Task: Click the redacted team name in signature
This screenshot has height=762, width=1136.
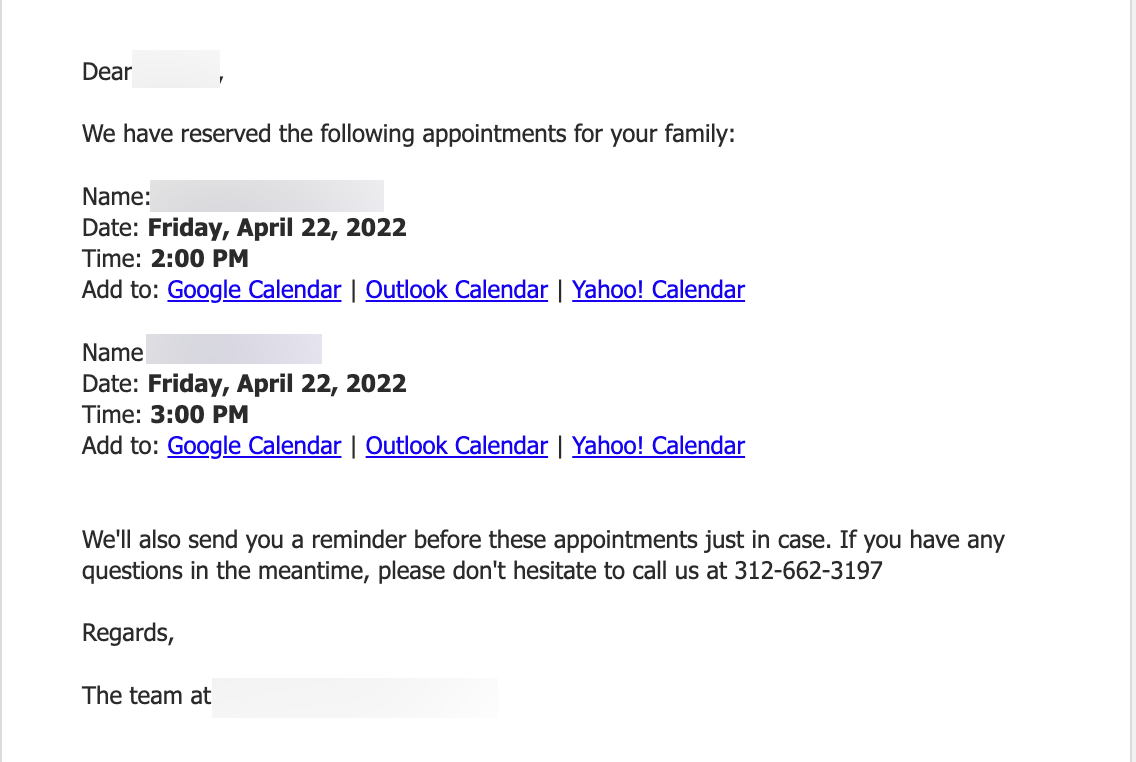Action: (355, 698)
